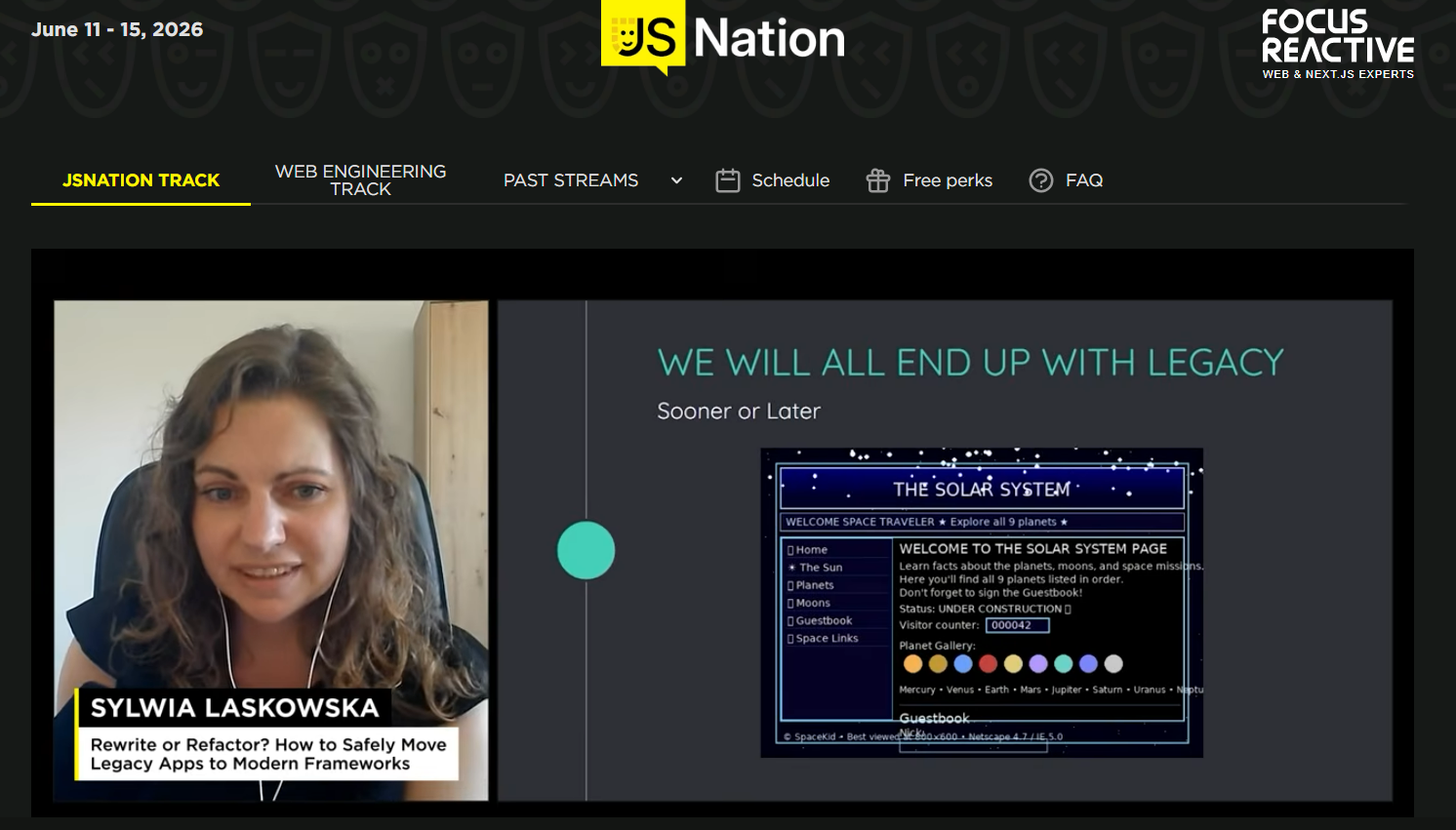Image resolution: width=1456 pixels, height=830 pixels.
Task: Click 'Planets' in the solar system sidebar
Action: pyautogui.click(x=815, y=585)
